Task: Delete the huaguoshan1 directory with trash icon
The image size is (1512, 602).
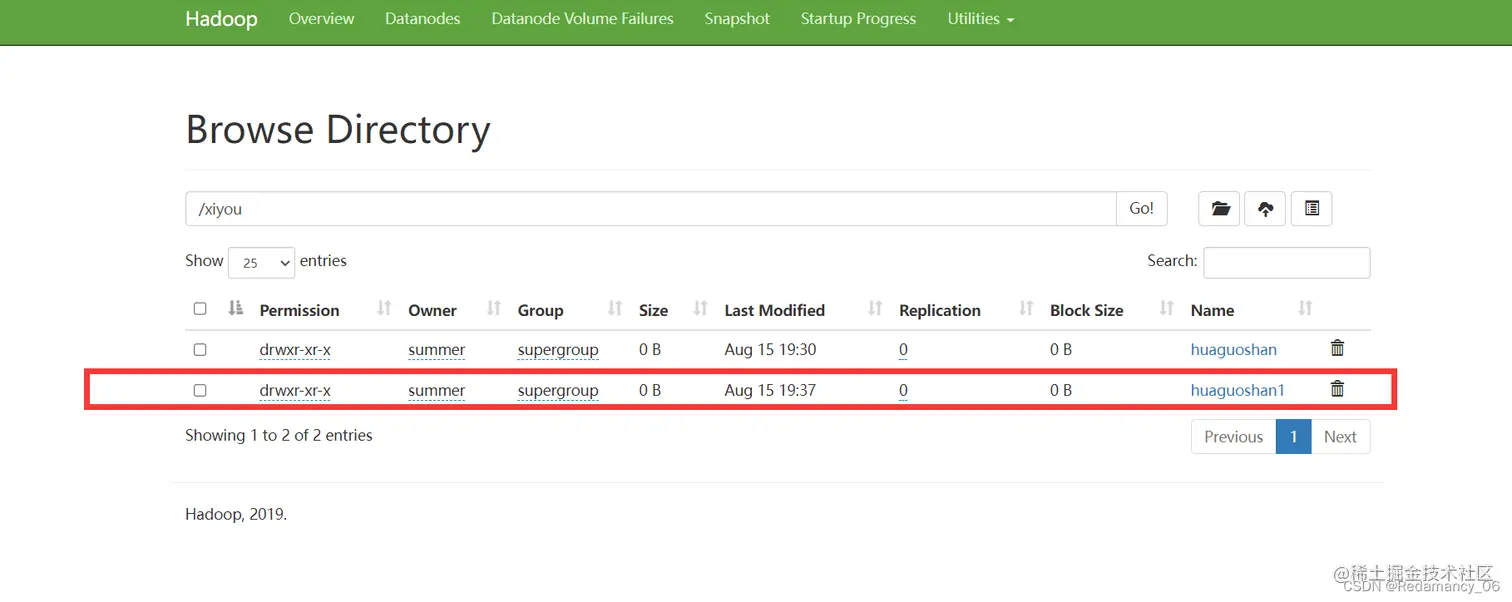Action: tap(1337, 388)
